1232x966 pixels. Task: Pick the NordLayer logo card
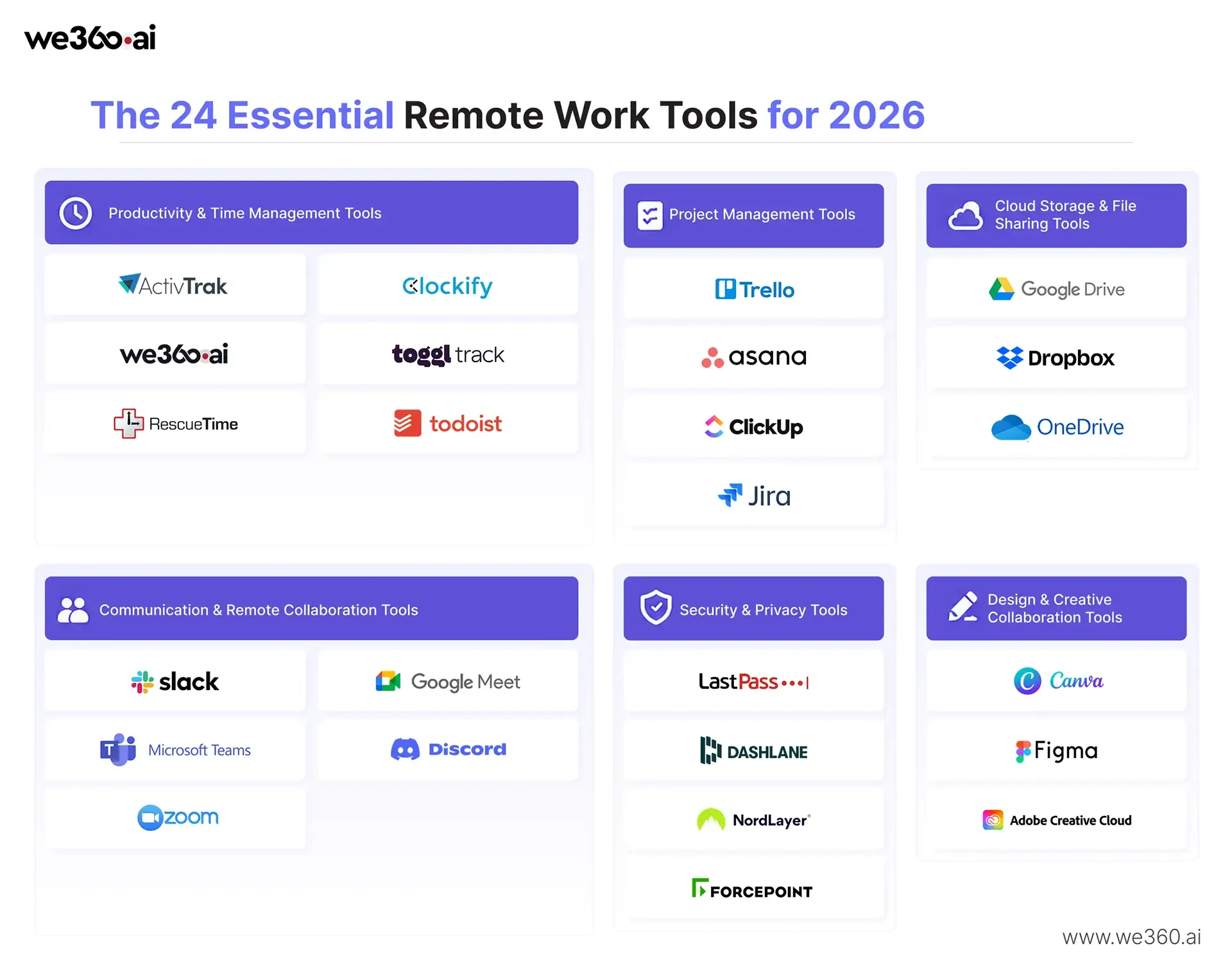point(754,820)
